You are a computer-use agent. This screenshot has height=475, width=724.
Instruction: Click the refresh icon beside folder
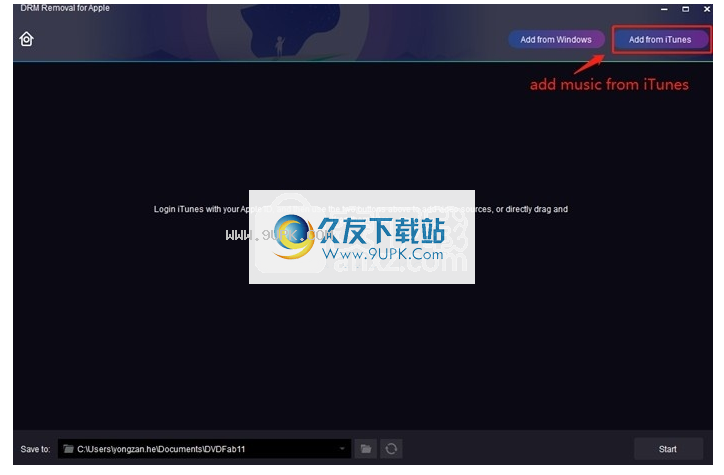391,449
